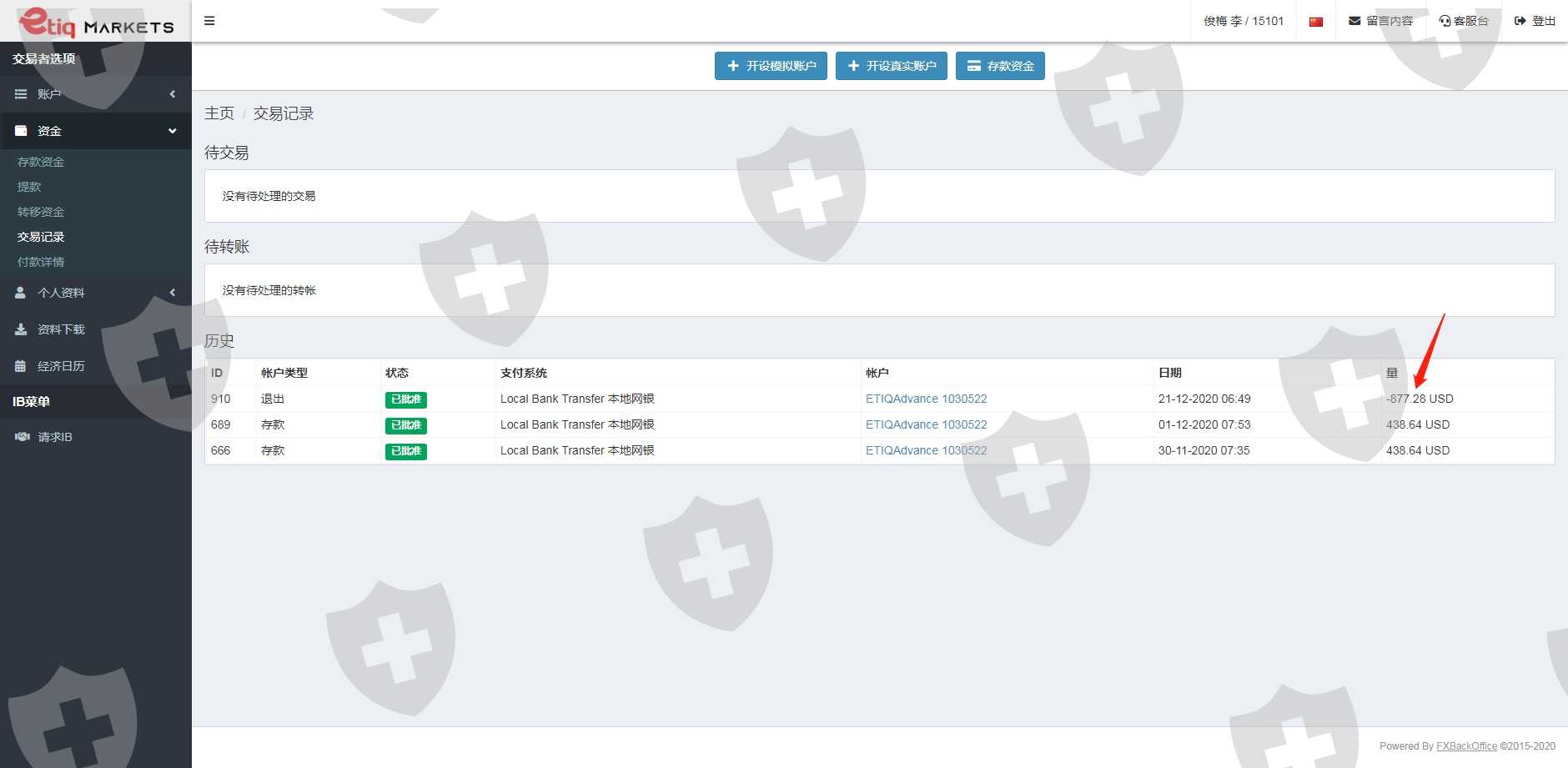The image size is (1568, 768).
Task: Click the 开设模拟账户 button
Action: (x=771, y=66)
